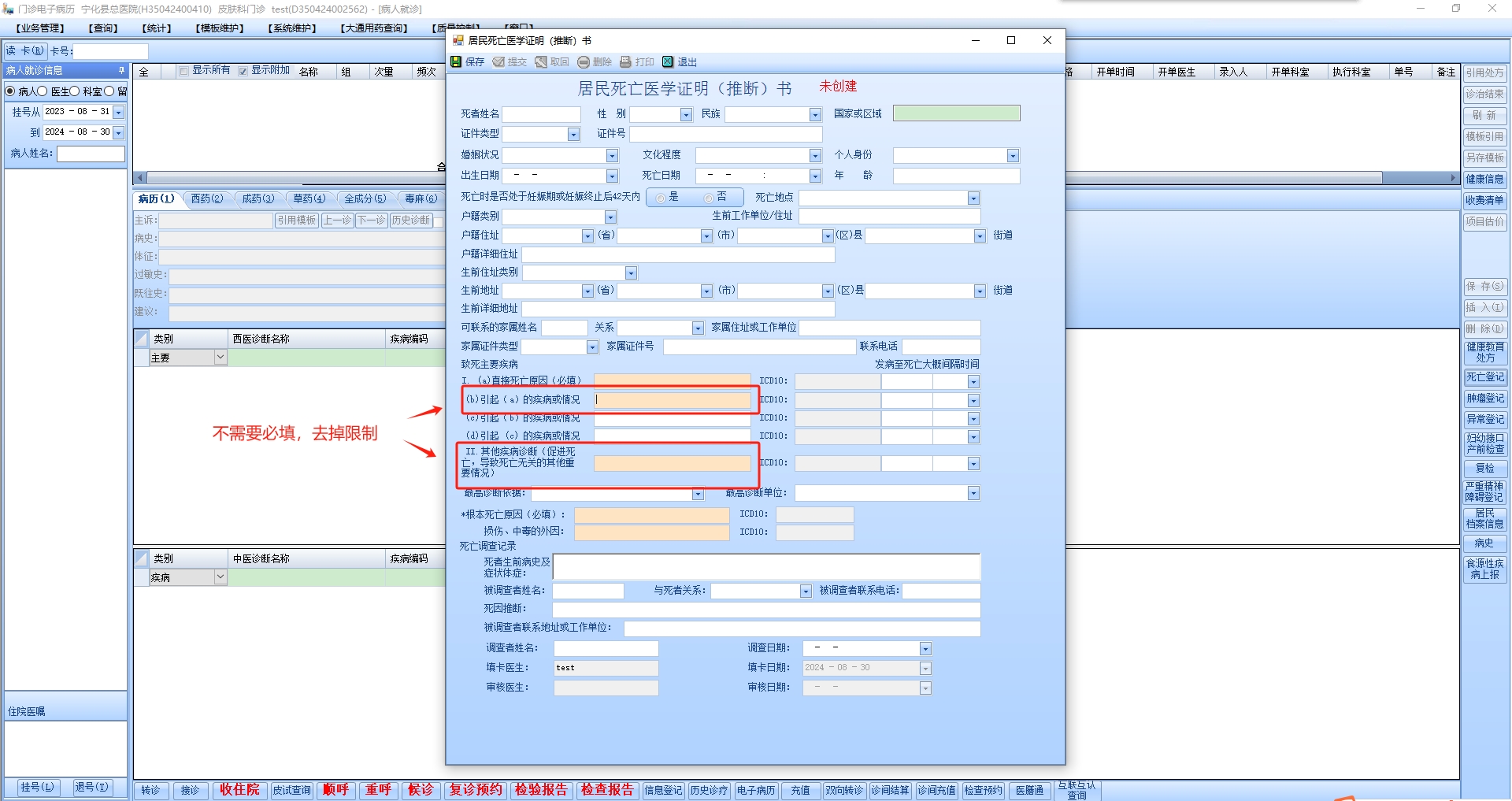
Task: Click the death certificate dialog title icon
Action: pyautogui.click(x=458, y=40)
